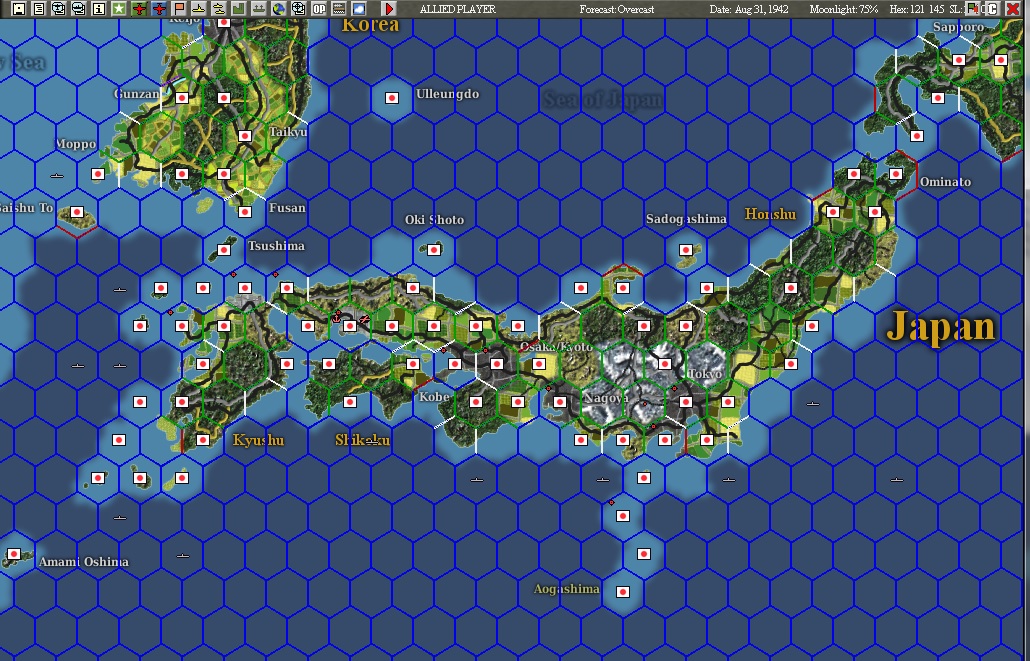Click the 'Kobe' city label
The height and width of the screenshot is (661, 1030).
pos(434,396)
